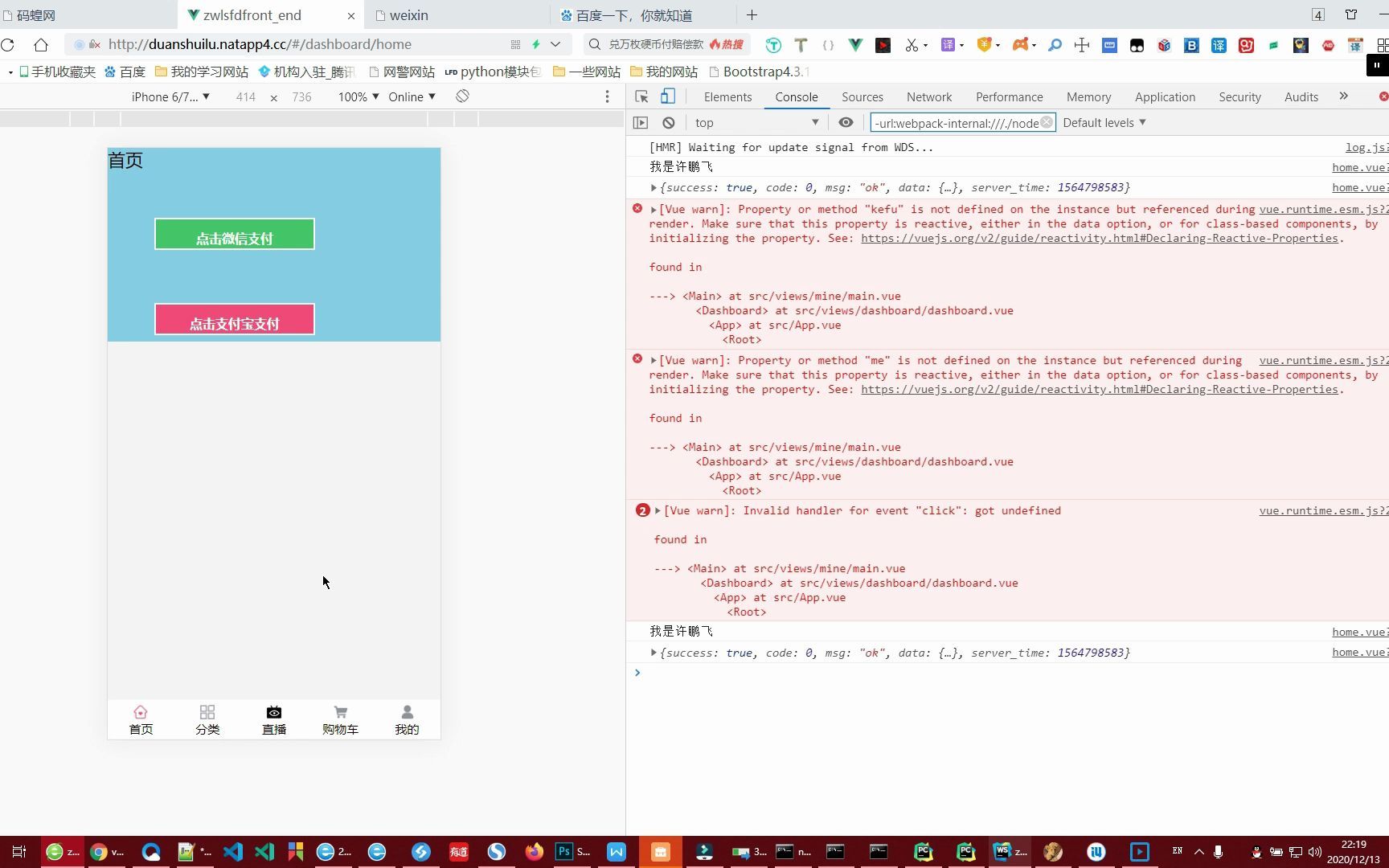Click the 我的 profile icon
Image resolution: width=1389 pixels, height=868 pixels.
tap(407, 712)
